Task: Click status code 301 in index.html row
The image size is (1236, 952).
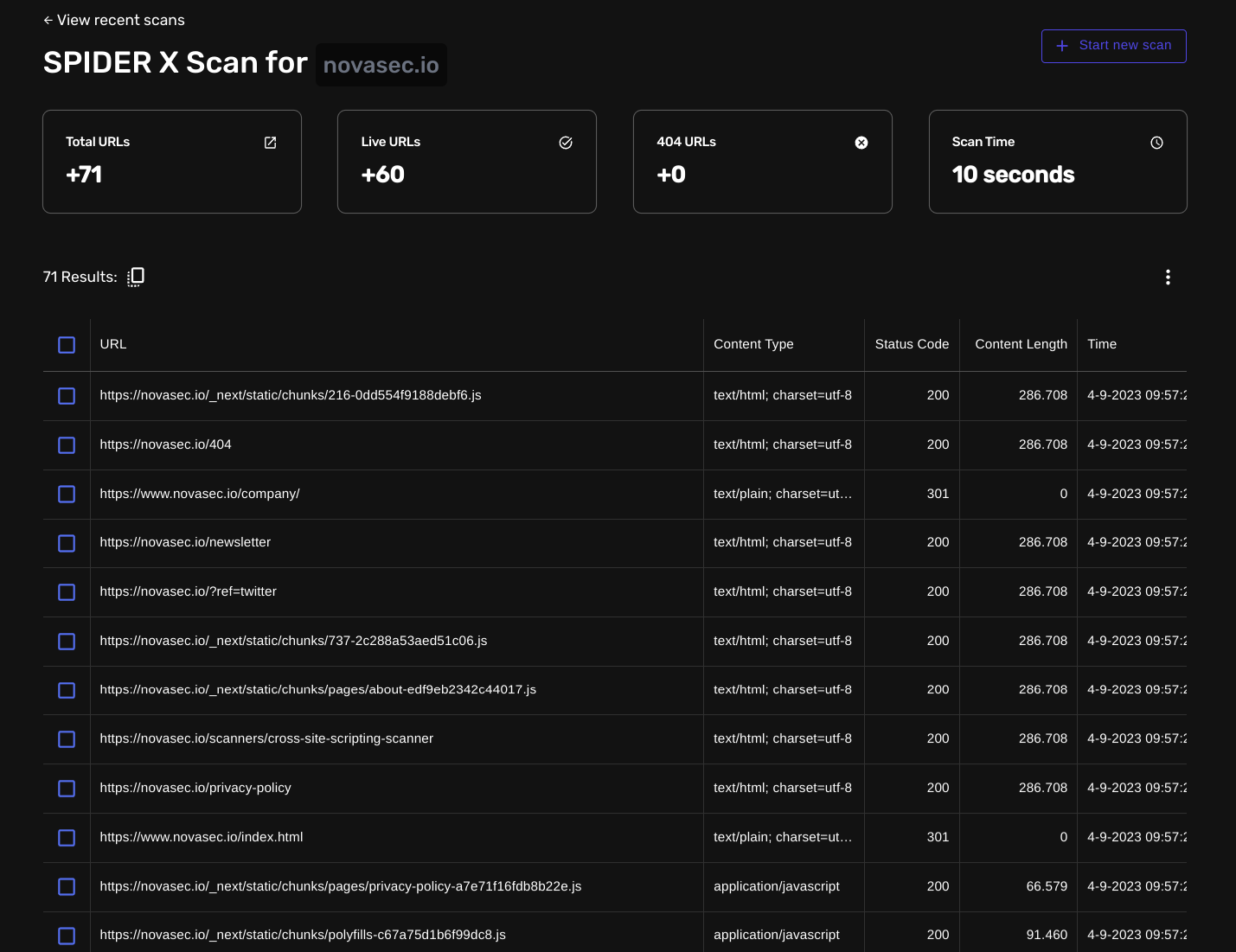Action: [938, 837]
